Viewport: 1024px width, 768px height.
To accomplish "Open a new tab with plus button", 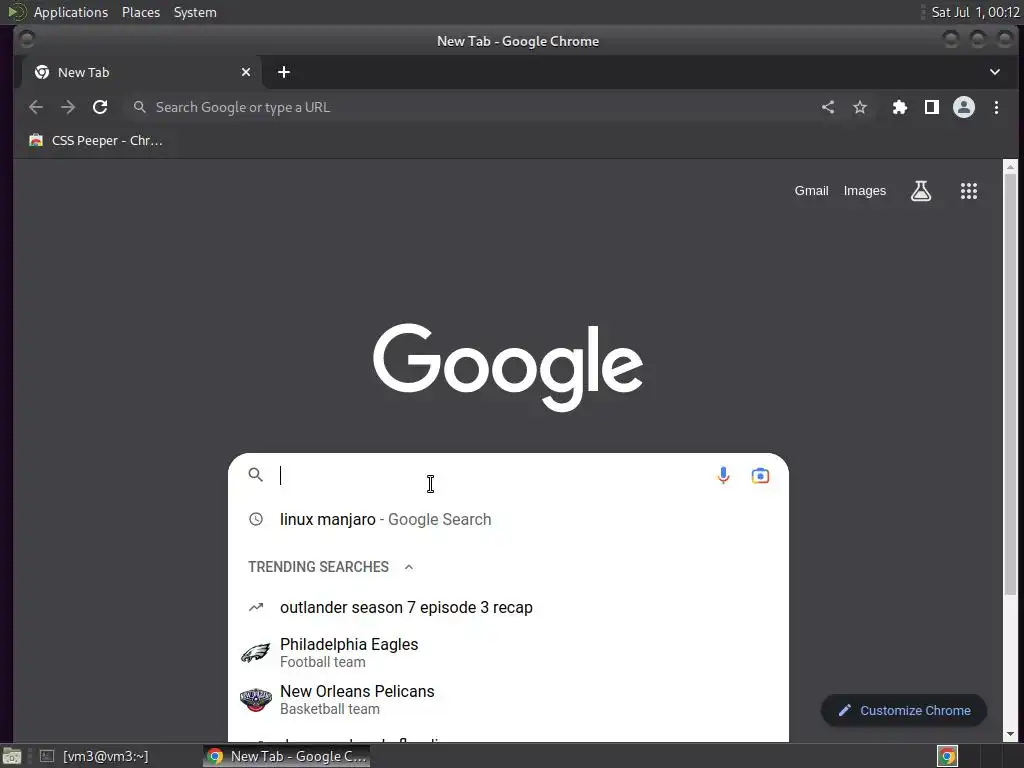I will click(x=283, y=72).
